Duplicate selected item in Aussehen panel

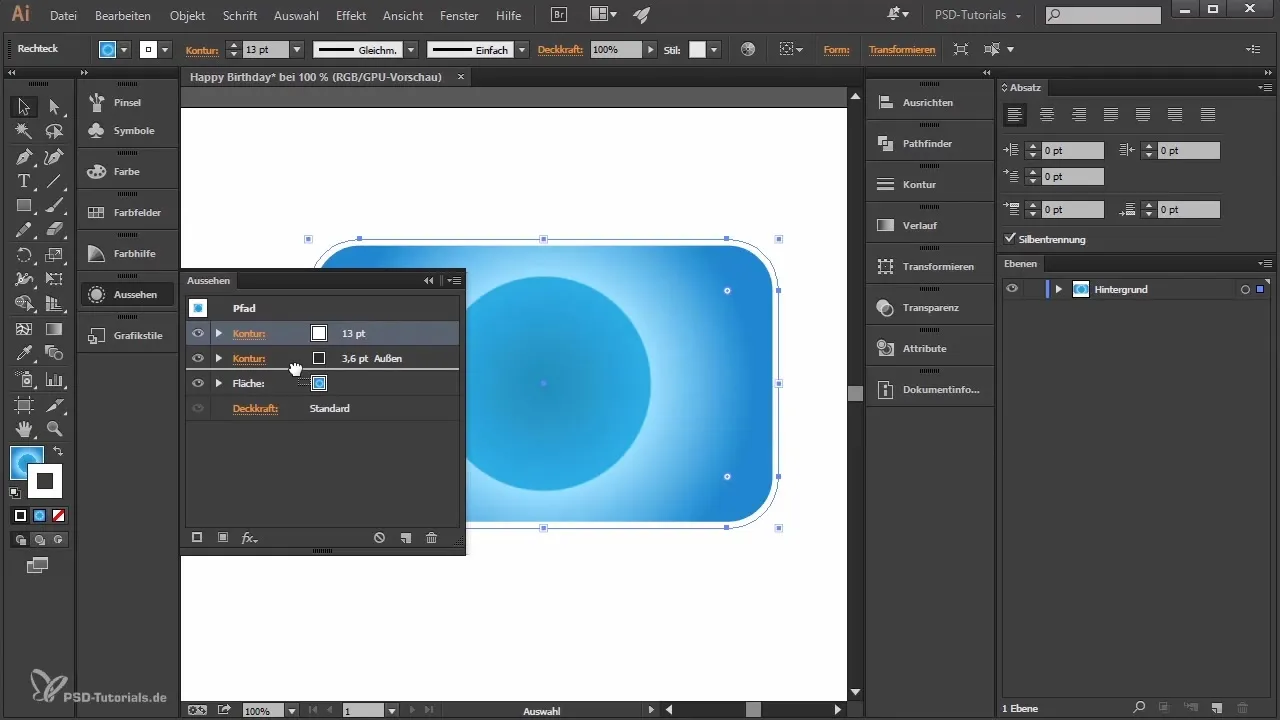405,538
